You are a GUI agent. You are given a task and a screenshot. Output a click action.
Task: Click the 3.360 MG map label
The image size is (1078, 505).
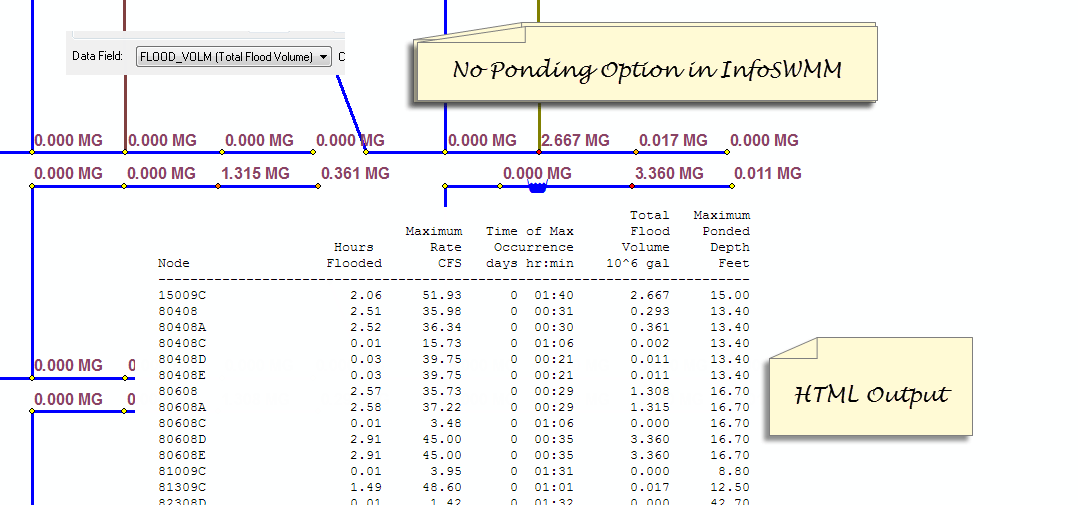(x=669, y=173)
